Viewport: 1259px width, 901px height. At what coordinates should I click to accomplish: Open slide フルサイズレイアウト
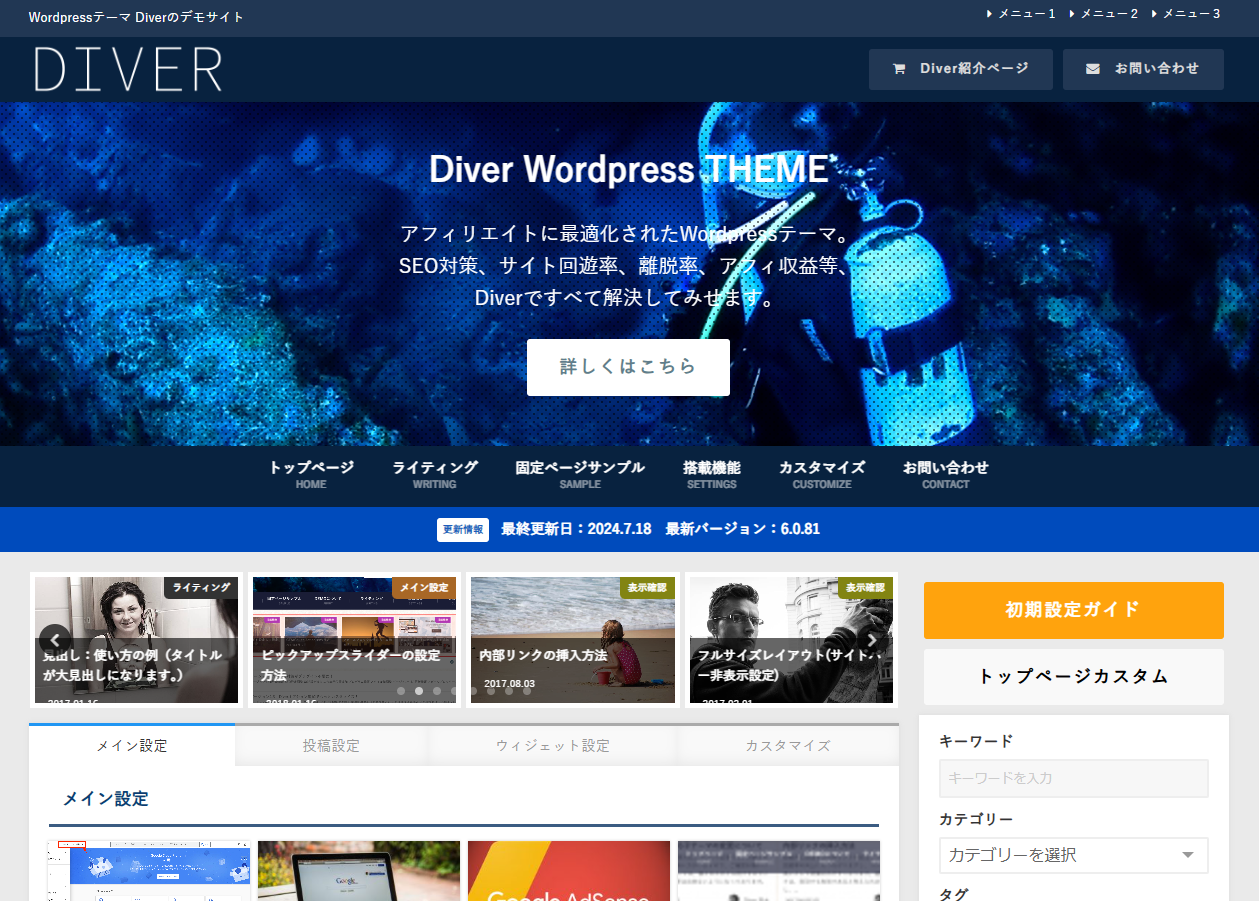coord(791,640)
